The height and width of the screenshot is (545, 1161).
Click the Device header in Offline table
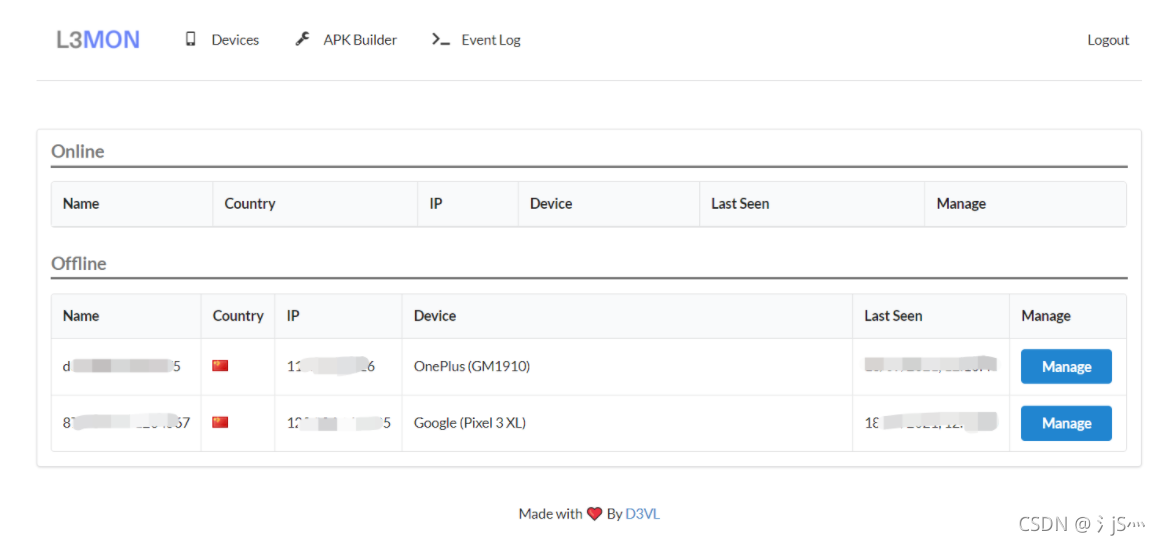[435, 315]
